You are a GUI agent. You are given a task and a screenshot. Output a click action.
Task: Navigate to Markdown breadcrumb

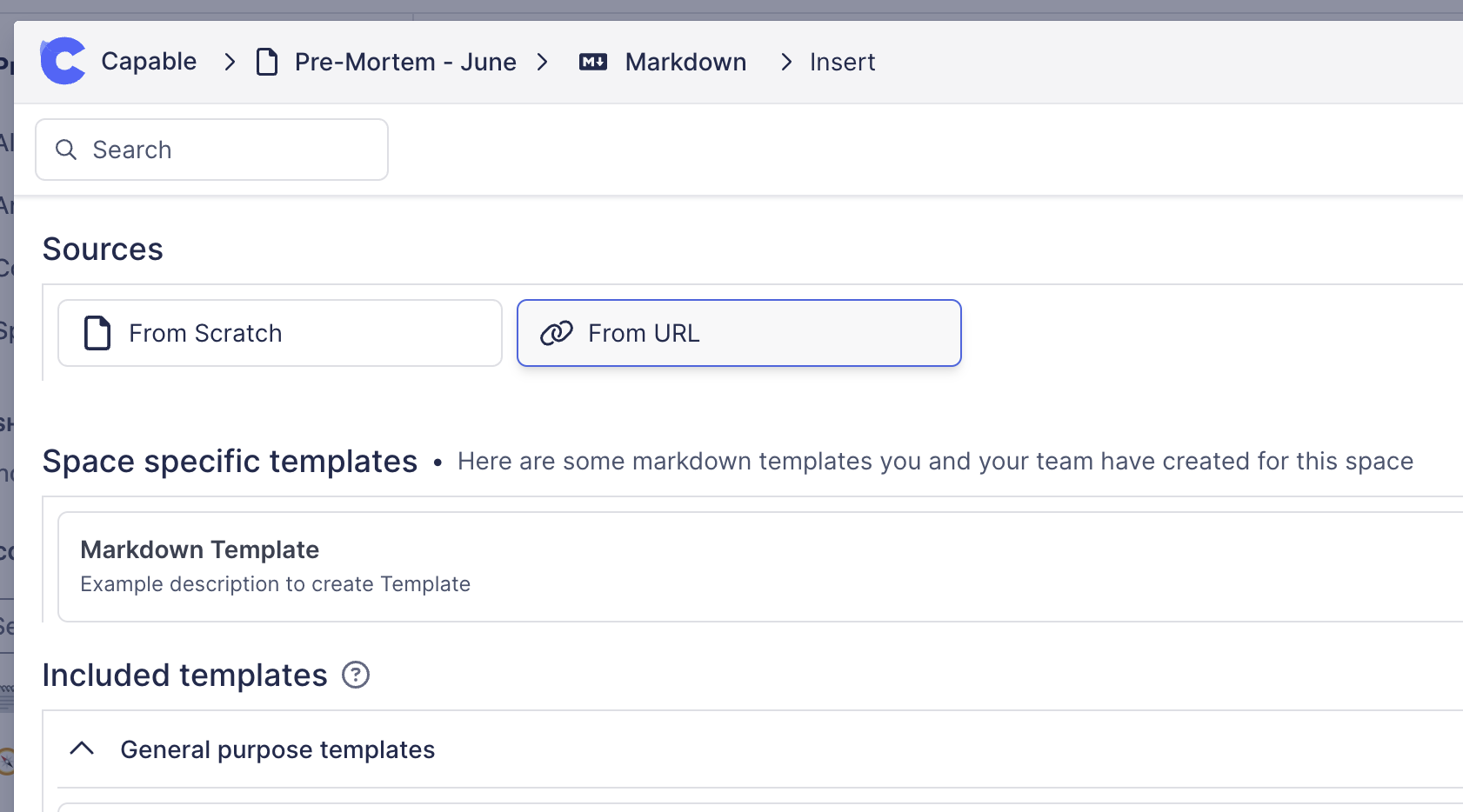click(685, 63)
